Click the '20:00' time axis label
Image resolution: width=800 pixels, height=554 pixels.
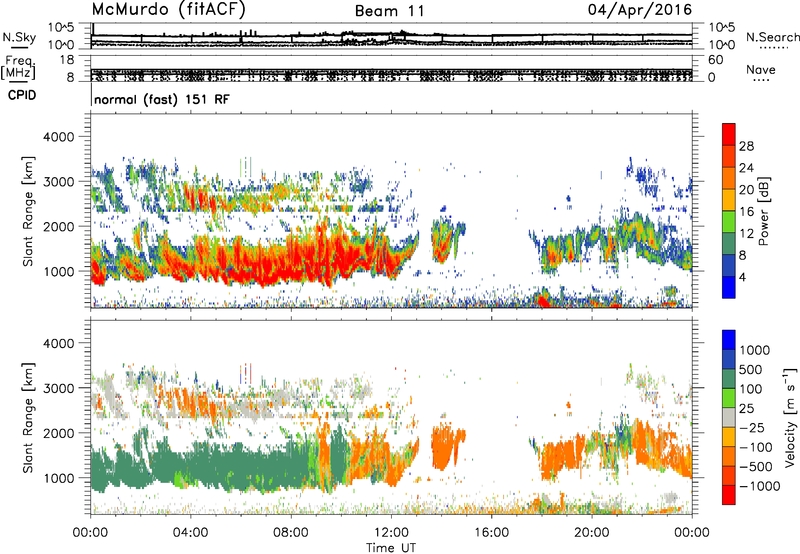point(591,533)
